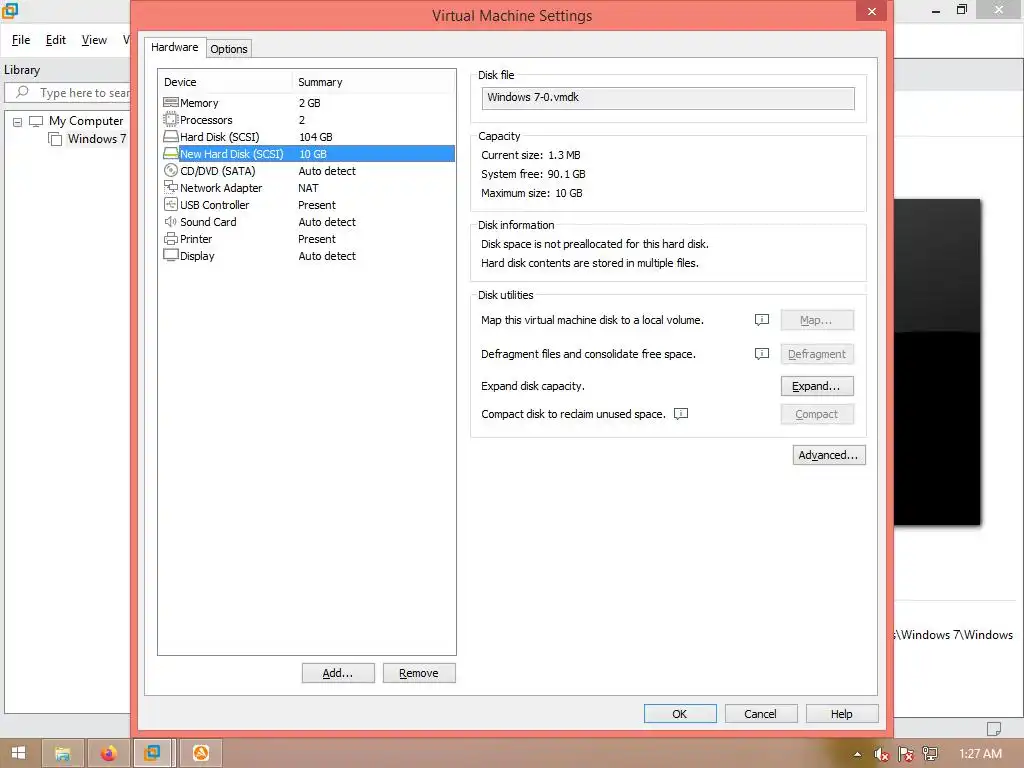Click the Action Center flag tray icon

[906, 754]
